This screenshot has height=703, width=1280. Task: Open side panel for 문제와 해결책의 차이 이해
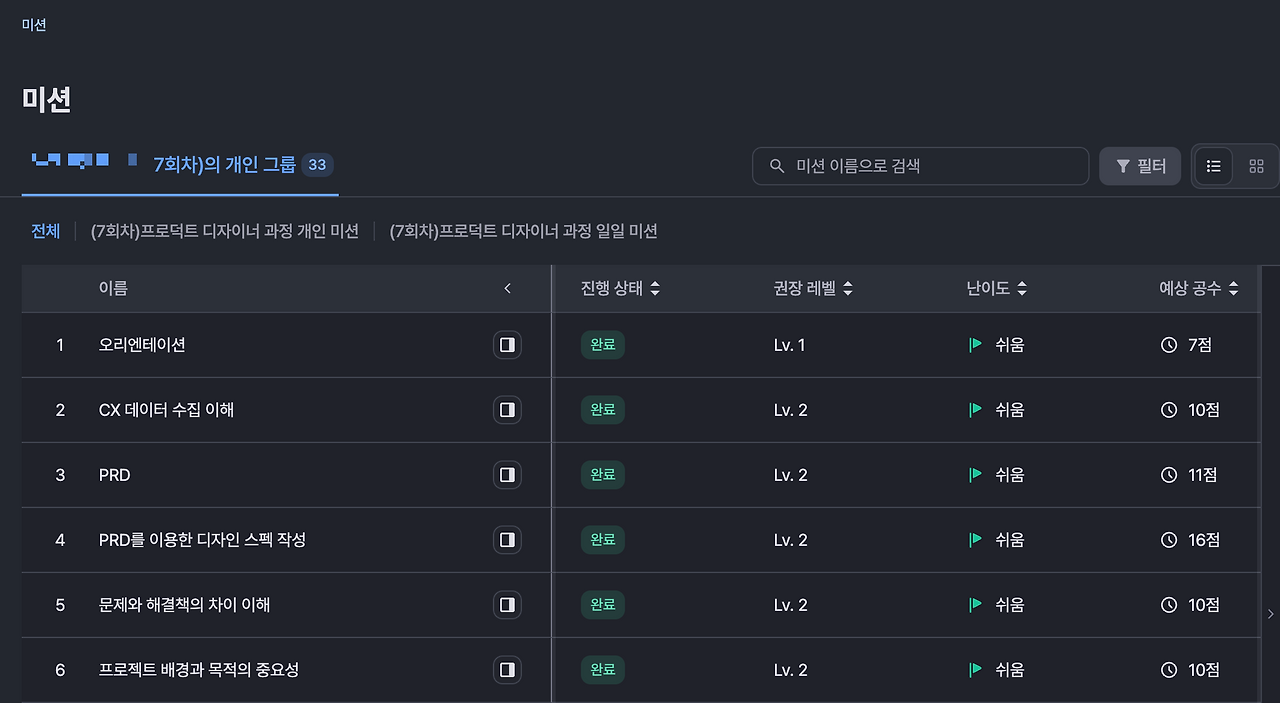pos(507,605)
